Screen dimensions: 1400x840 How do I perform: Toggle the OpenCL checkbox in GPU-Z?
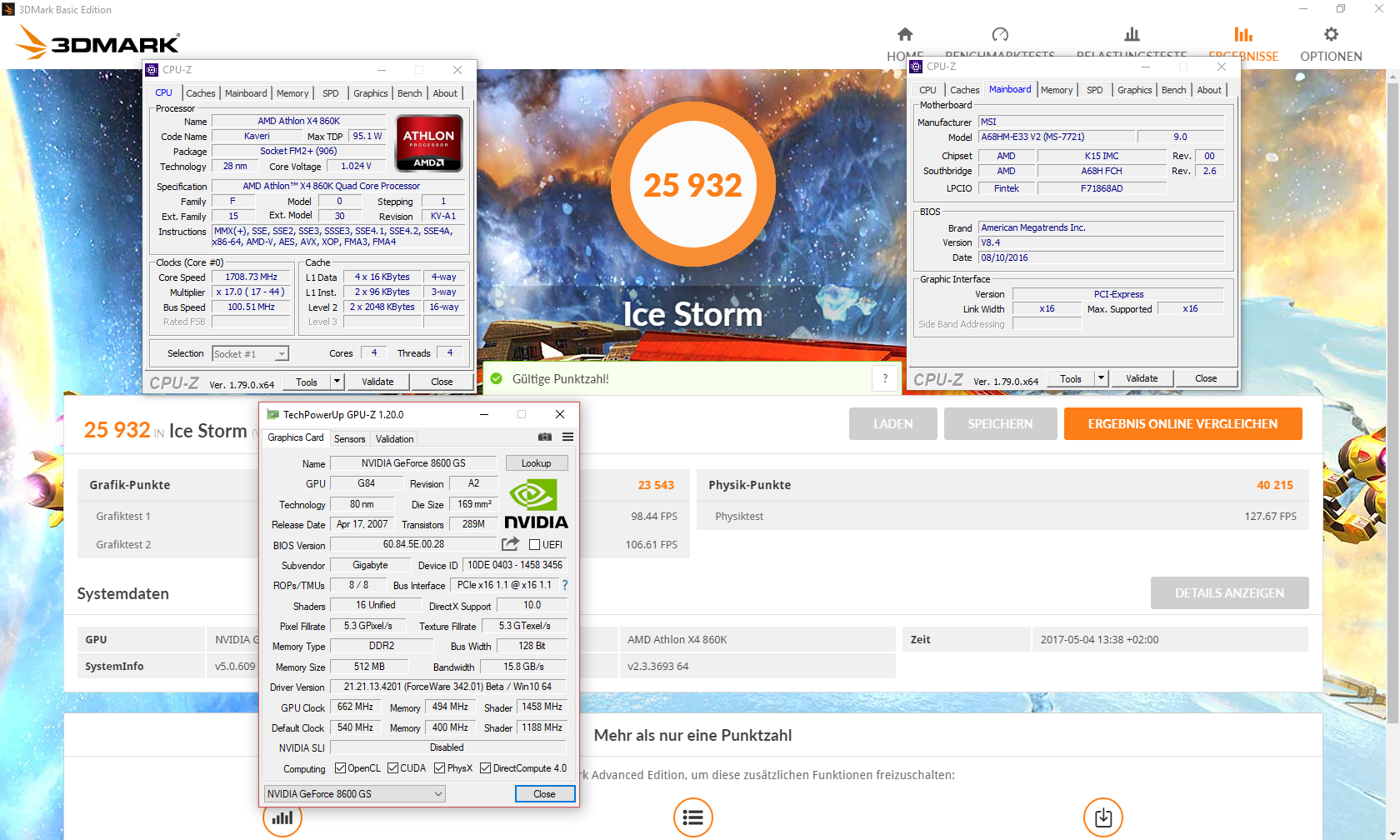point(340,768)
